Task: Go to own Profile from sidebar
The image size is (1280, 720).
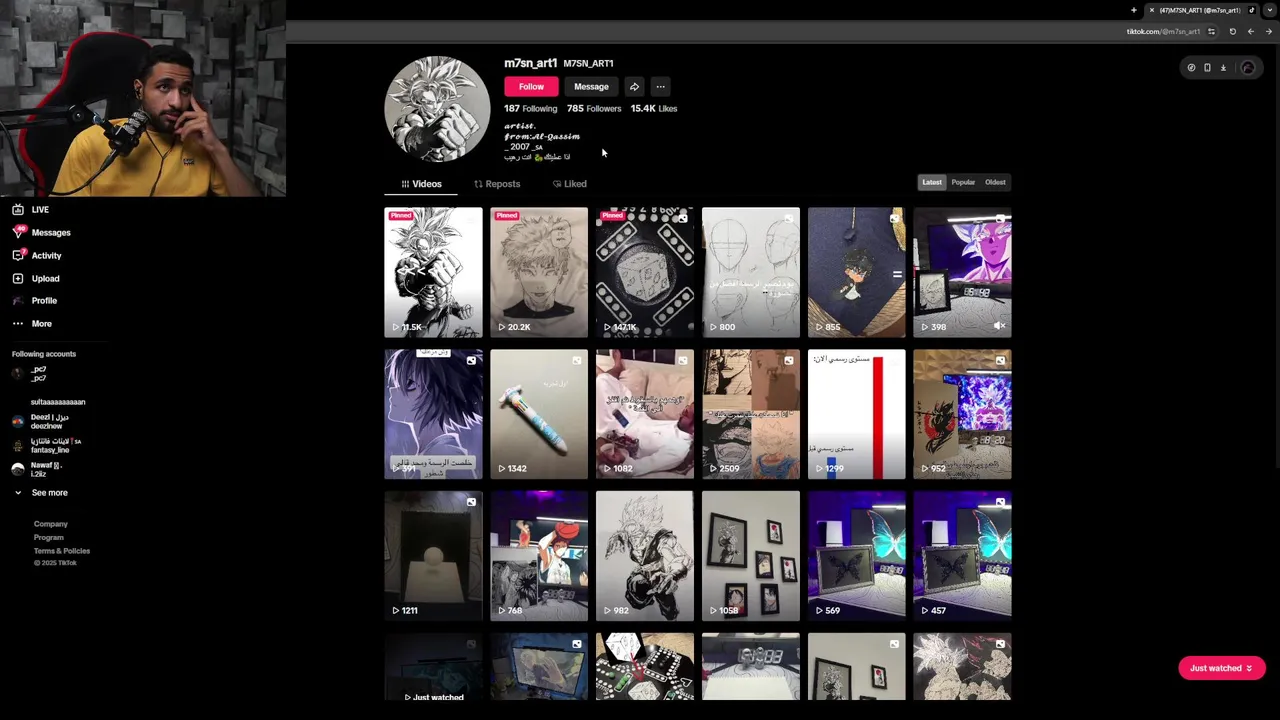Action: click(x=34, y=301)
